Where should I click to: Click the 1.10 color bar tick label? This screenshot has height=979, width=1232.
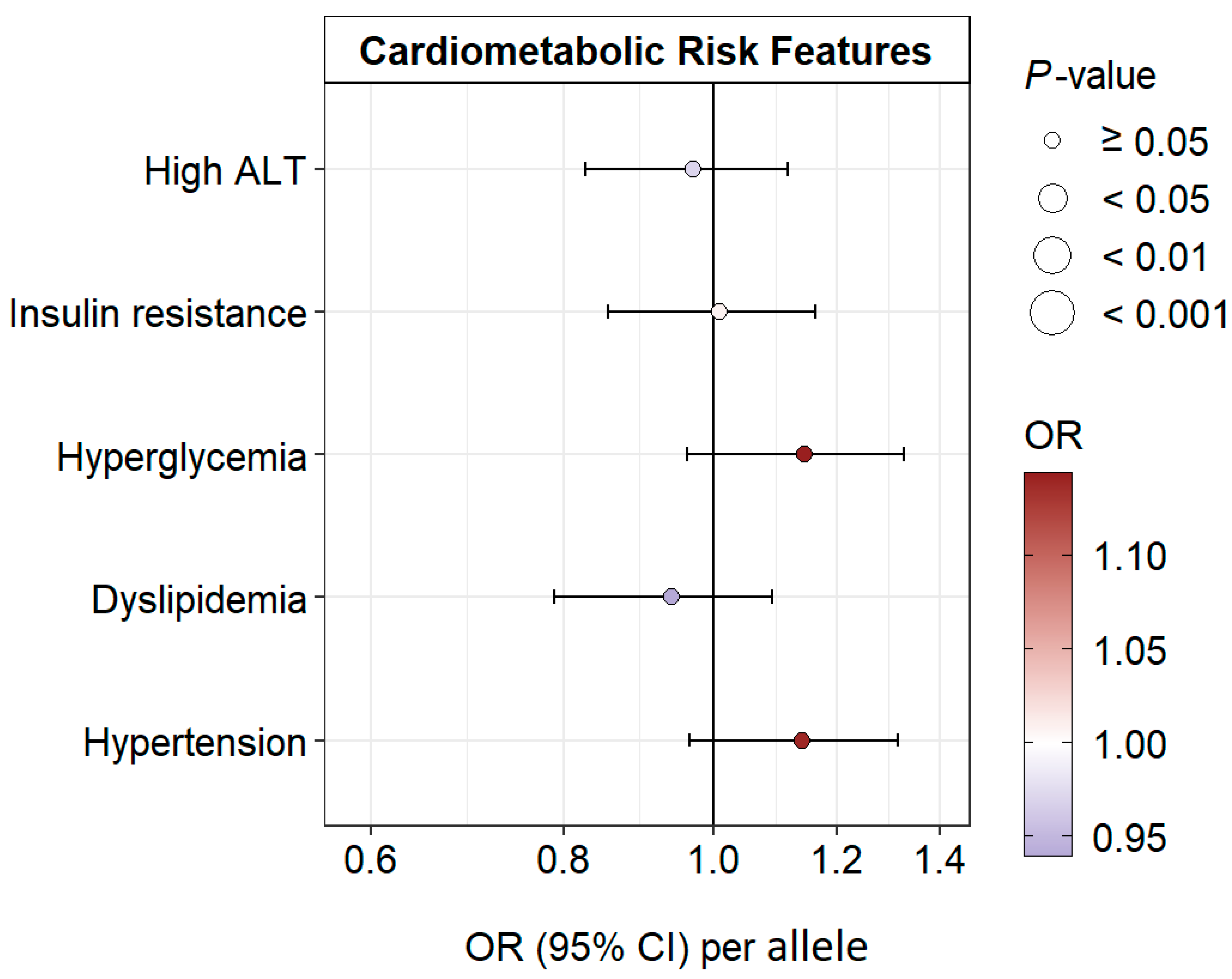click(1130, 556)
